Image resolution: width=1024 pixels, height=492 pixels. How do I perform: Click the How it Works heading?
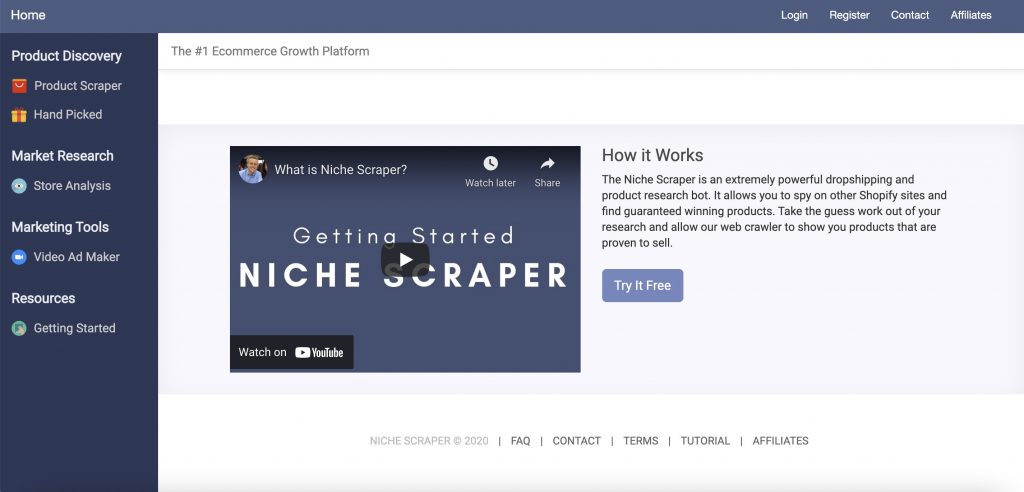(652, 156)
